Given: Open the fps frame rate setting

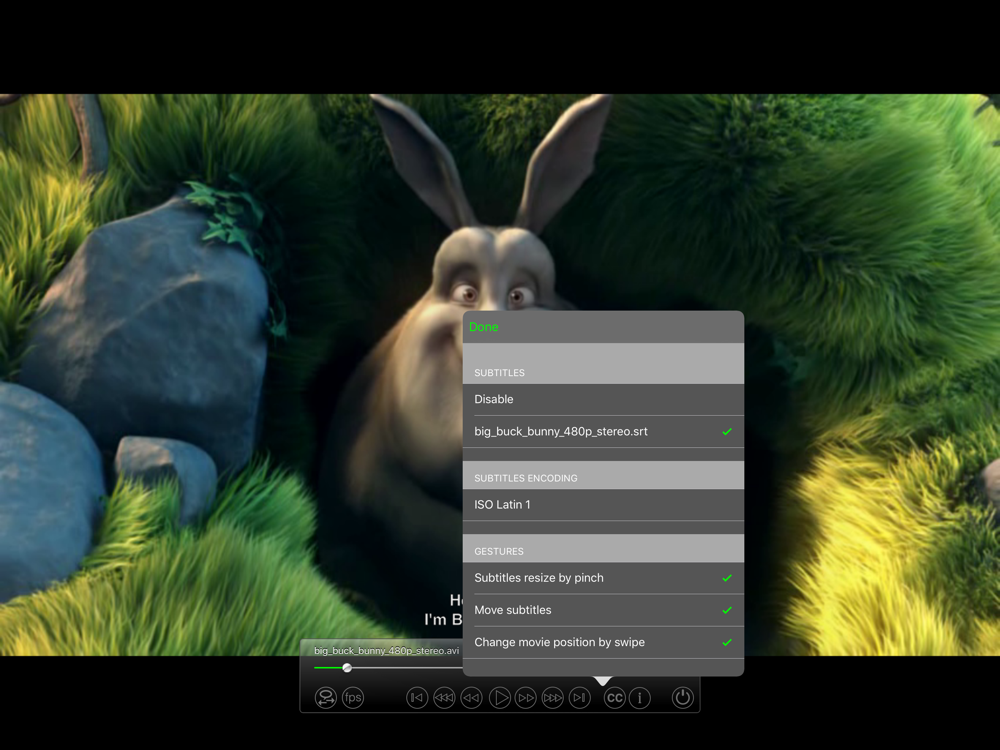Looking at the screenshot, I should pos(353,698).
